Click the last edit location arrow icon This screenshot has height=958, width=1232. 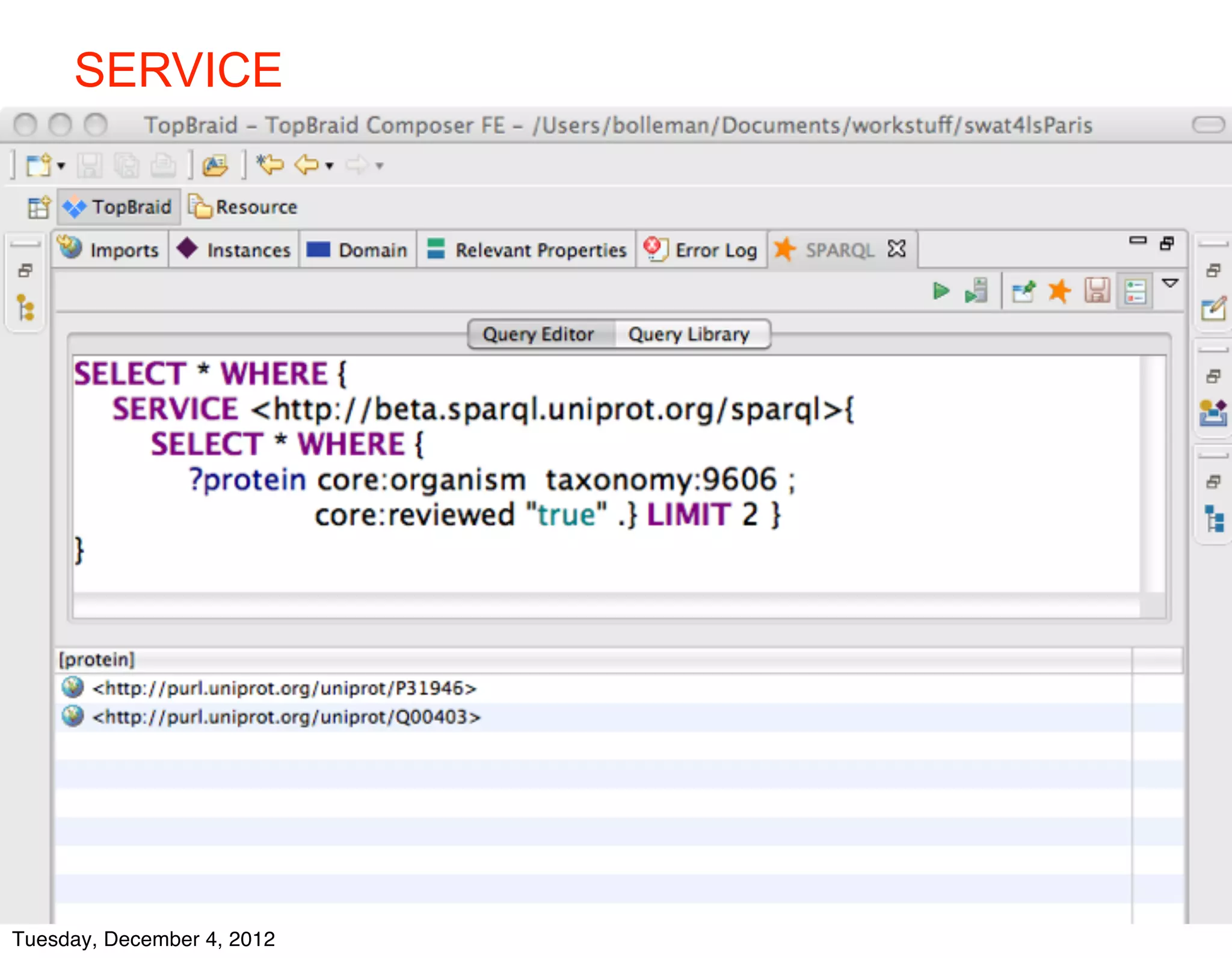(x=270, y=165)
